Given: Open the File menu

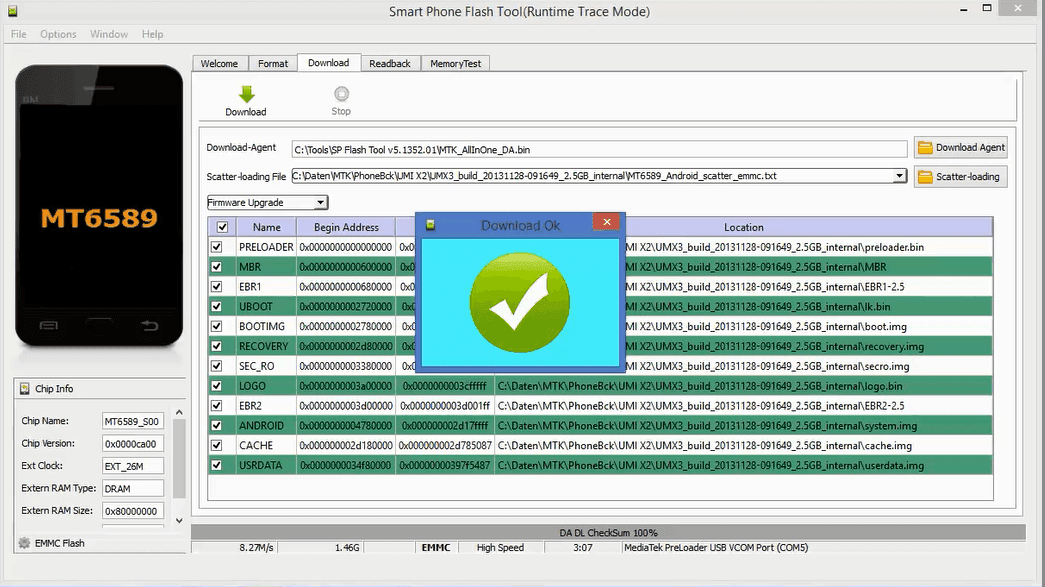Looking at the screenshot, I should (x=19, y=34).
